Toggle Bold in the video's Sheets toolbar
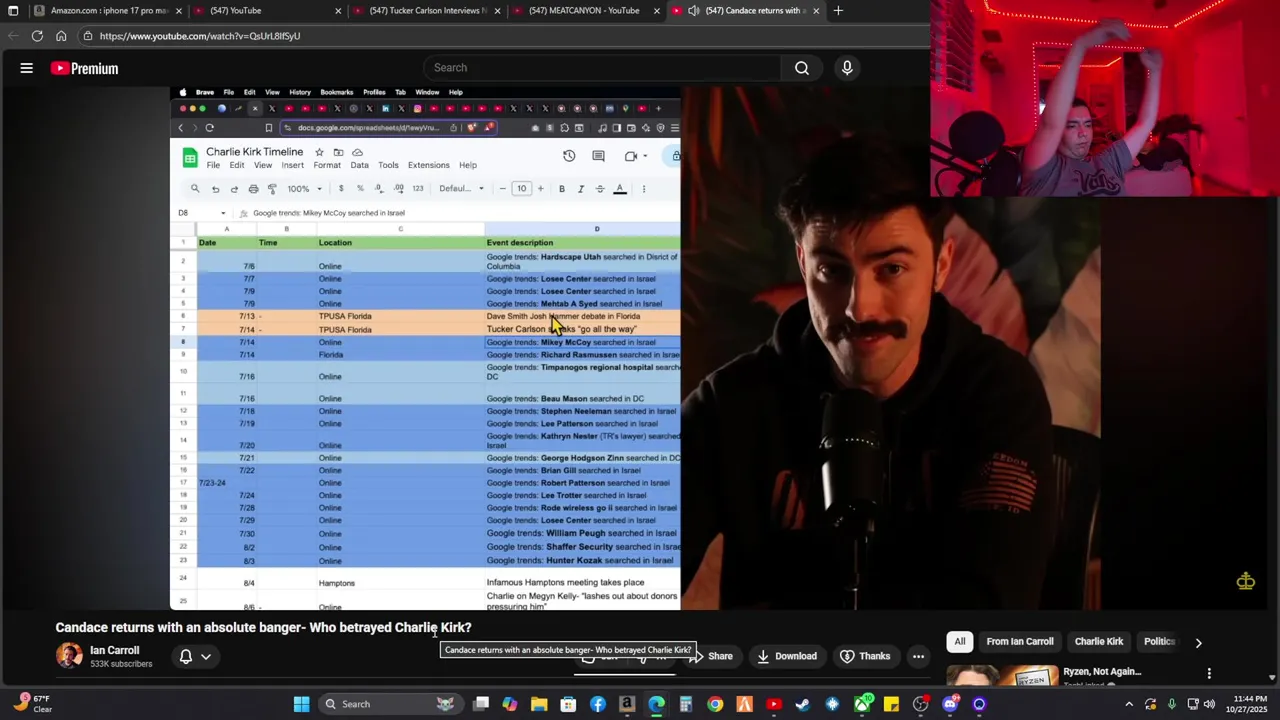The width and height of the screenshot is (1280, 720). coord(562,189)
